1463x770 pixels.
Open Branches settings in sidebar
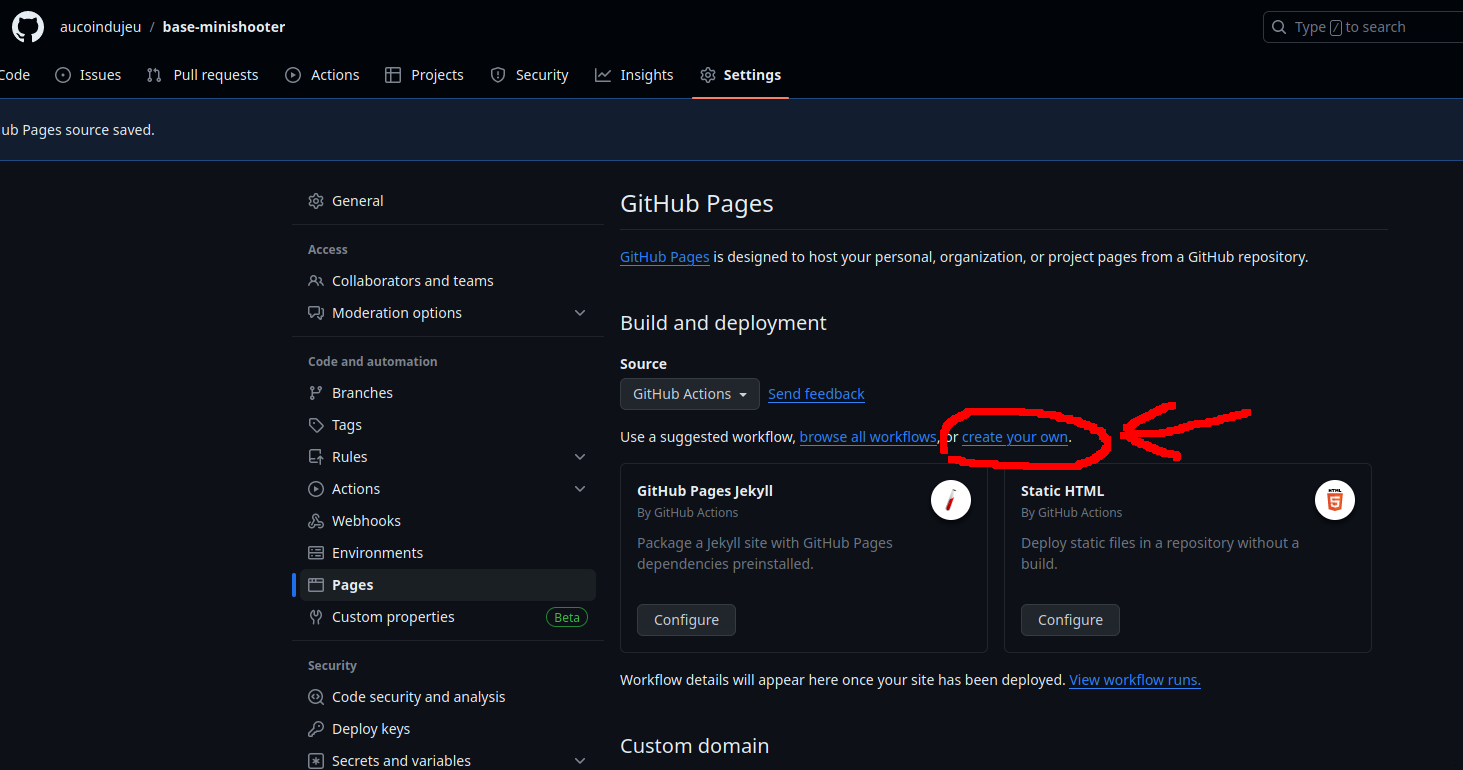448,393
